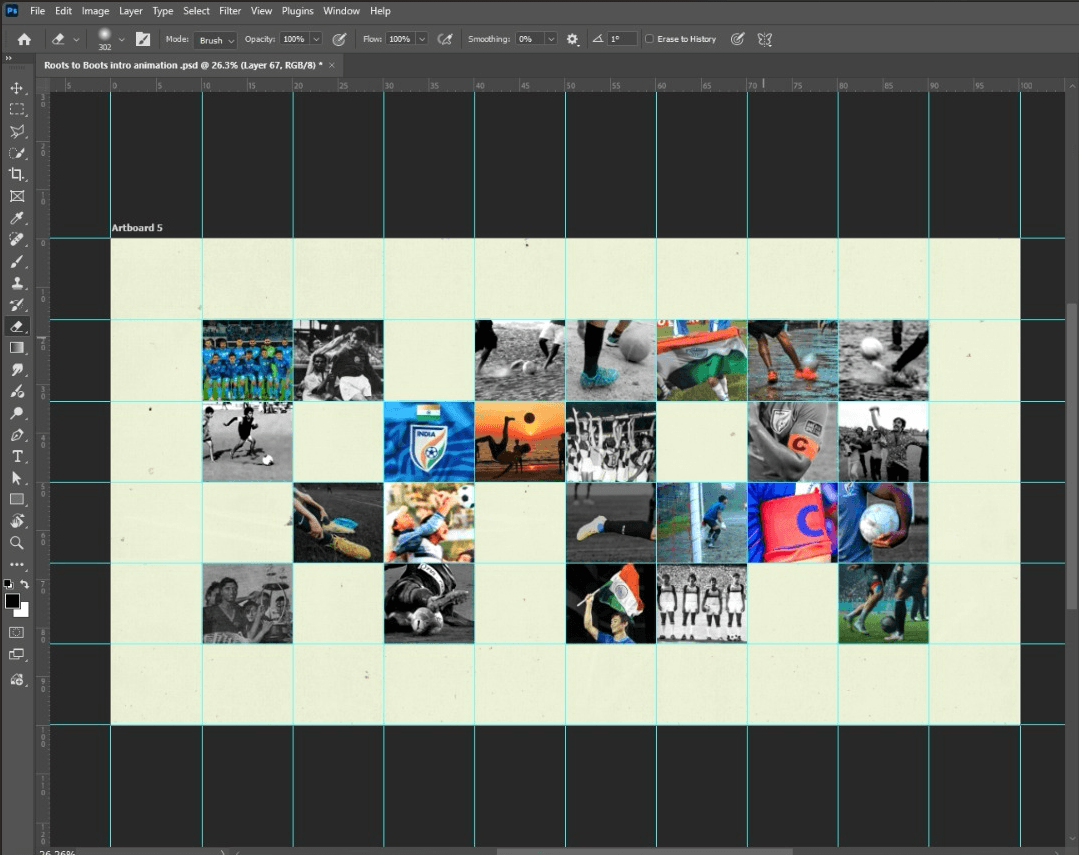Click the black foreground color swatch
The width and height of the screenshot is (1079, 855).
point(12,600)
